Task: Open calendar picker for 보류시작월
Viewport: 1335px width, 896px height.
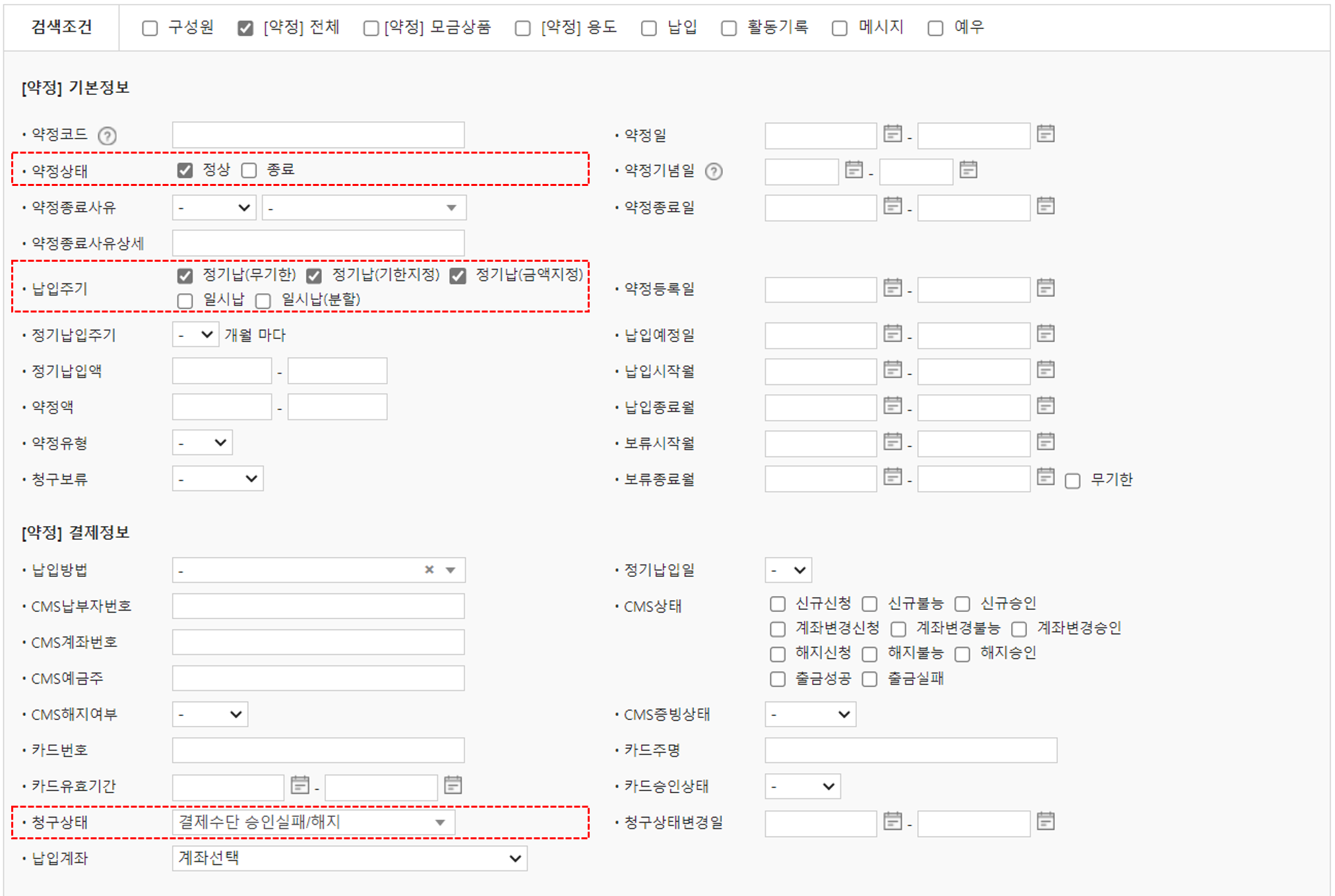Action: click(893, 442)
